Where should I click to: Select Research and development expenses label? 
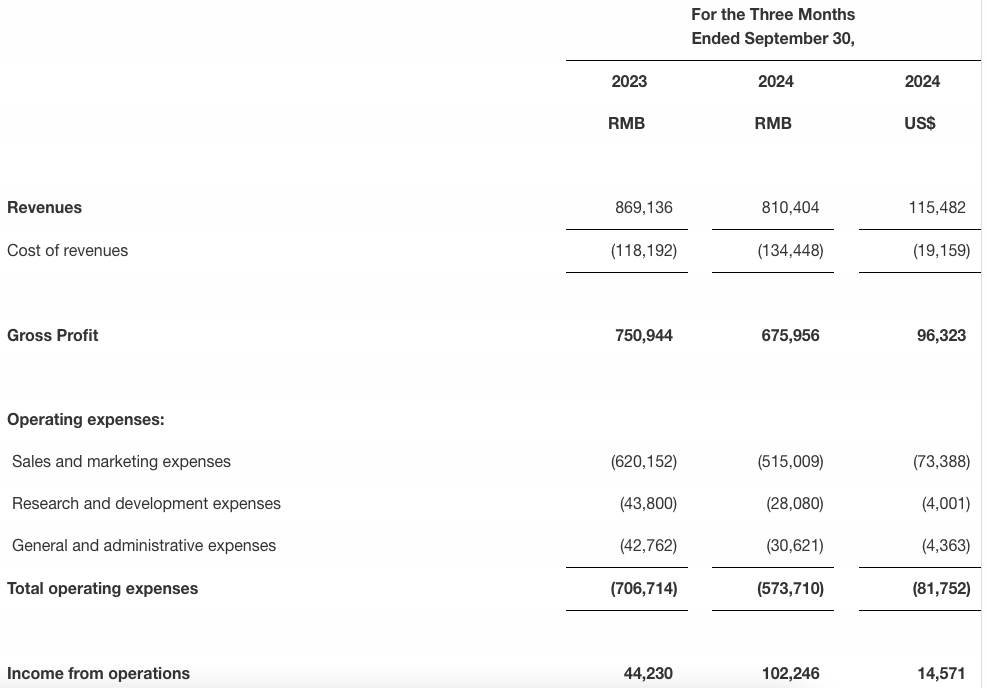(x=146, y=504)
